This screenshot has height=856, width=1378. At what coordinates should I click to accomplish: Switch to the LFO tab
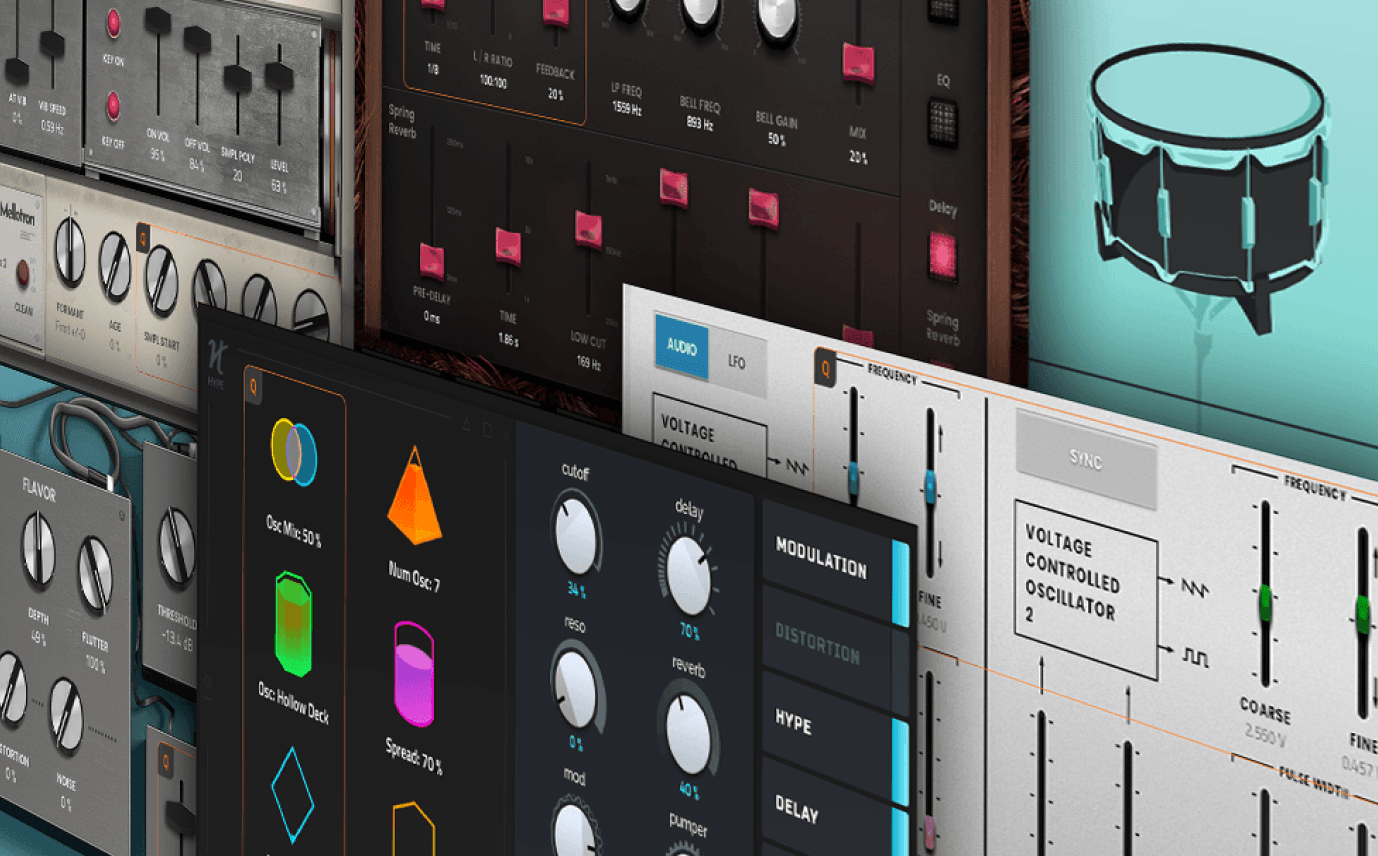coord(738,362)
